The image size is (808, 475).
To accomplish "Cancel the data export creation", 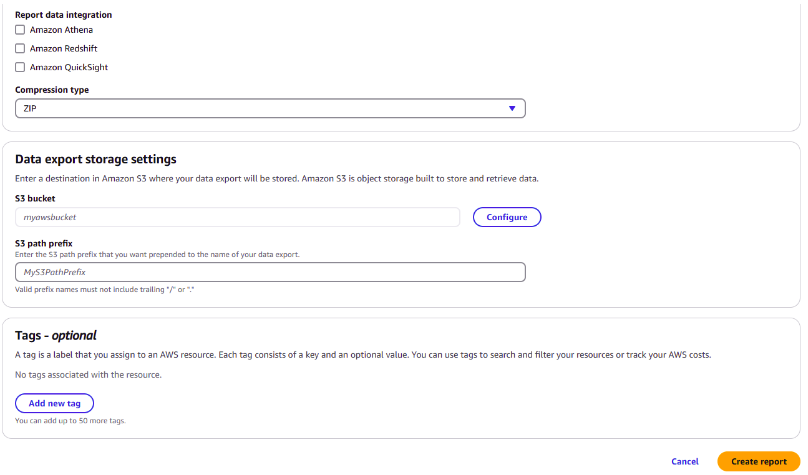I will point(685,462).
